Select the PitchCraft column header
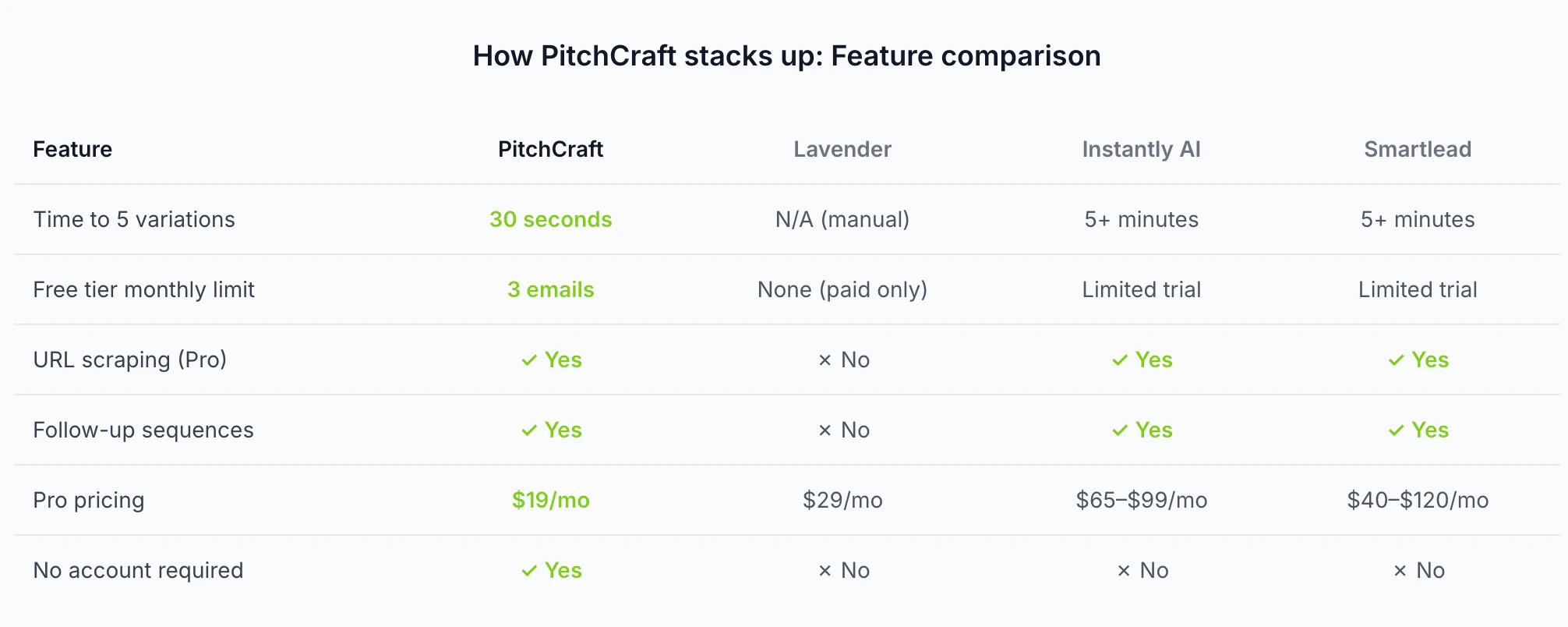This screenshot has height=627, width=1568. pos(550,149)
